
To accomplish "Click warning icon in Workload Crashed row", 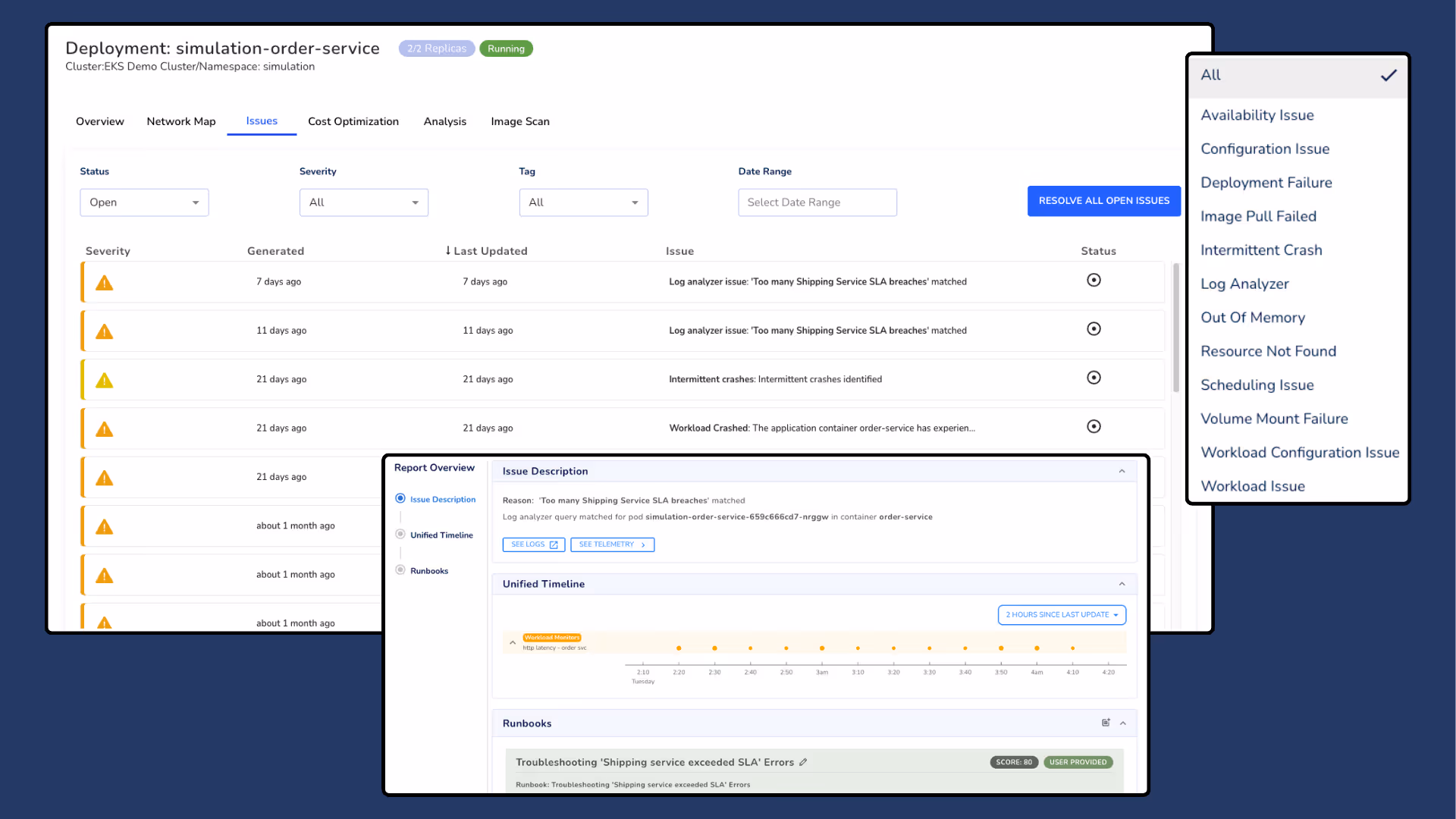I will (x=104, y=429).
